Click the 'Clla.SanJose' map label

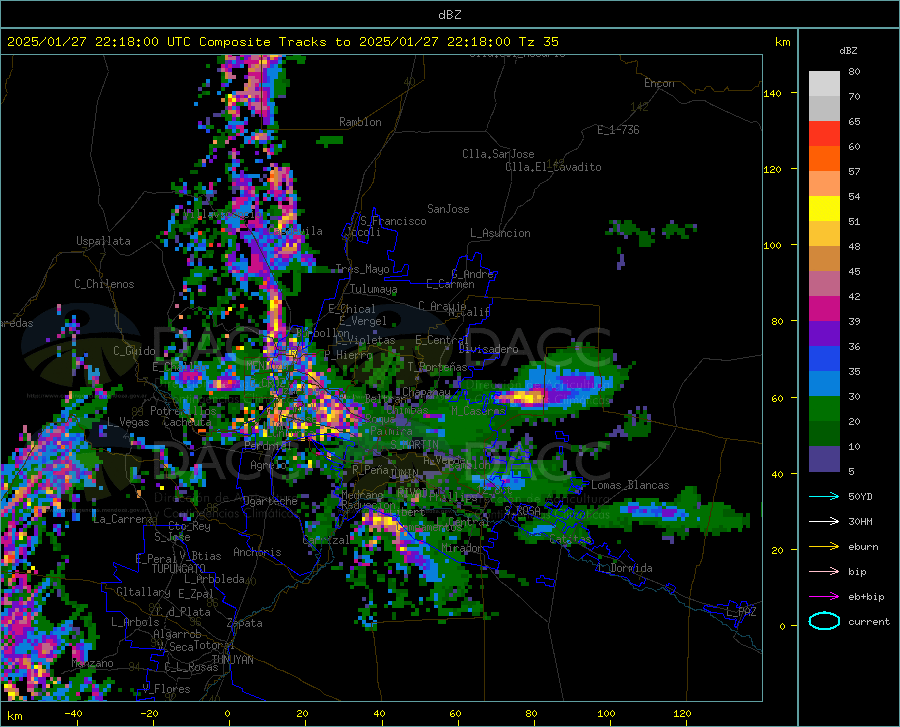coord(498,154)
